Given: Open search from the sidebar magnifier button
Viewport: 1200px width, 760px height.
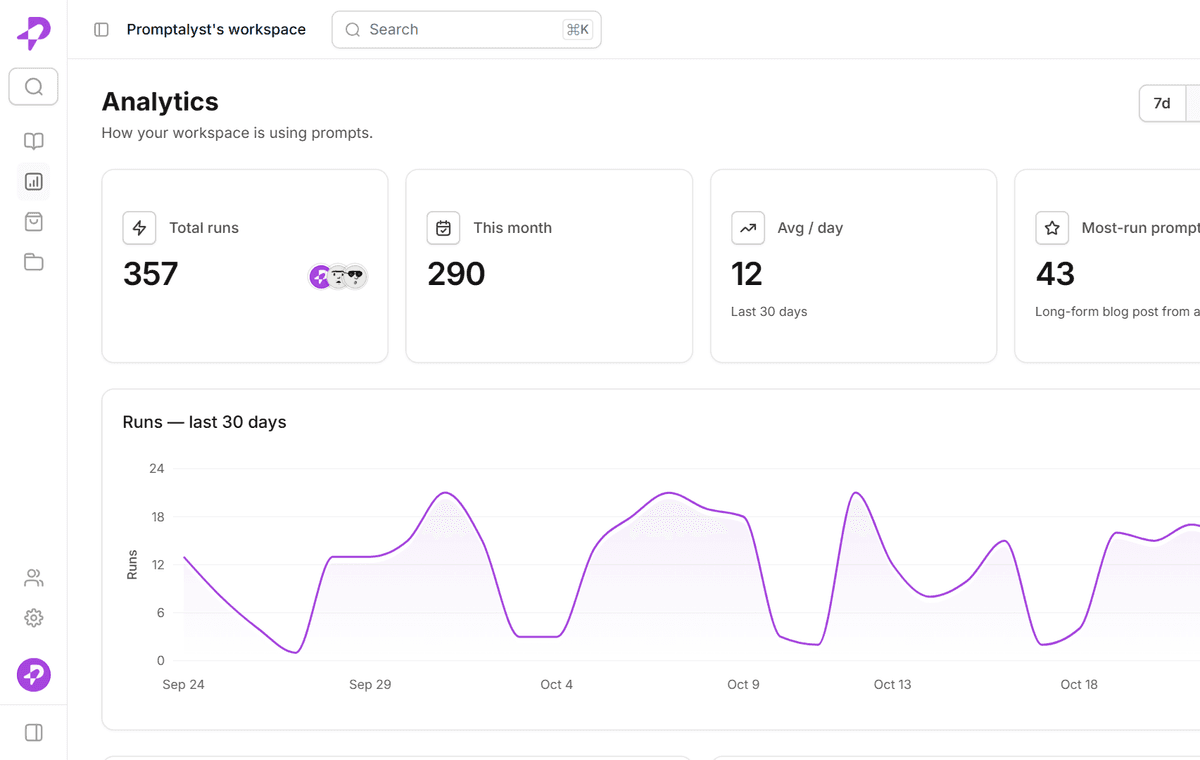Looking at the screenshot, I should pos(34,87).
